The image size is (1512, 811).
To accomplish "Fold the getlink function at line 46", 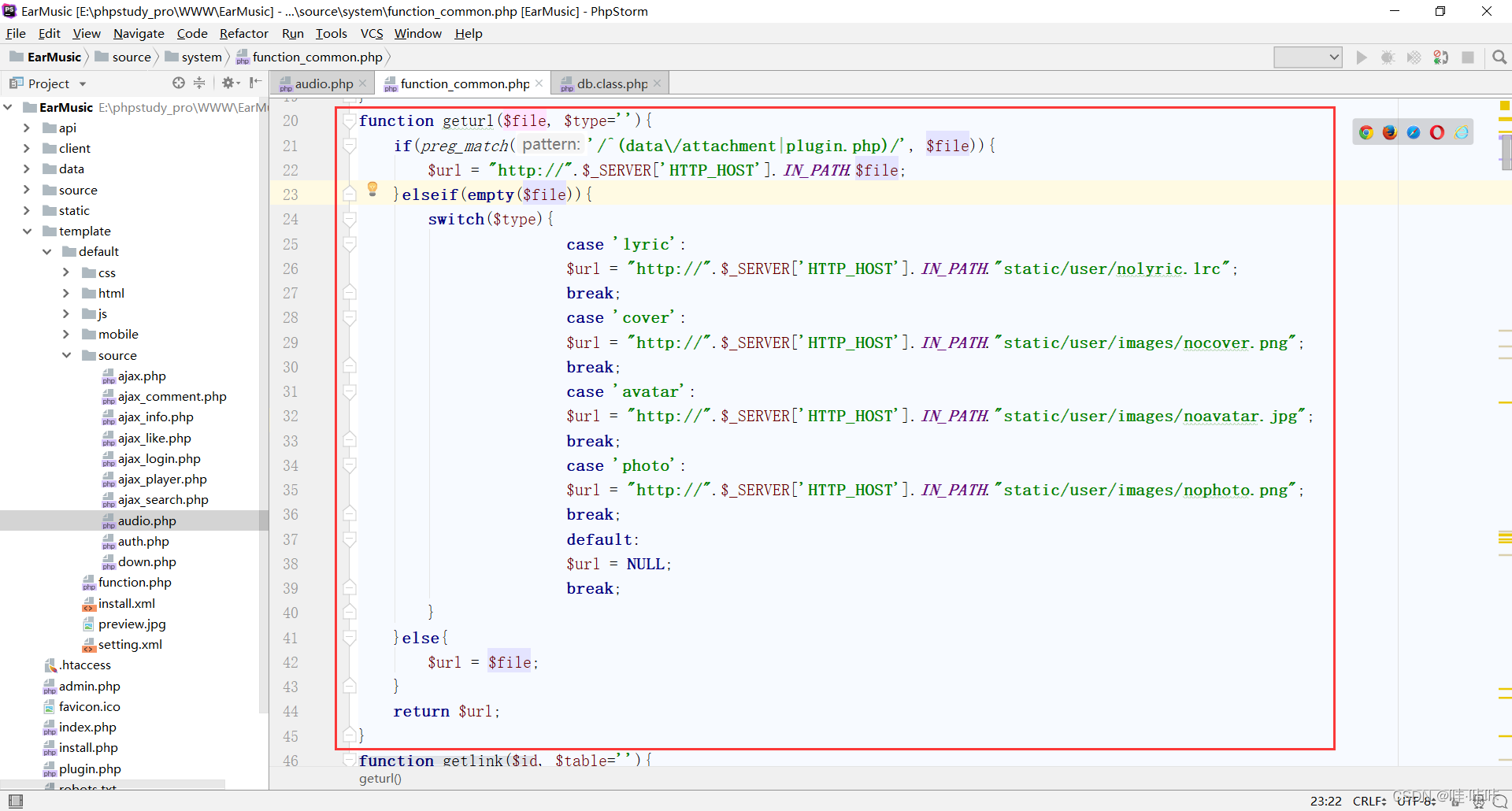I will click(350, 761).
